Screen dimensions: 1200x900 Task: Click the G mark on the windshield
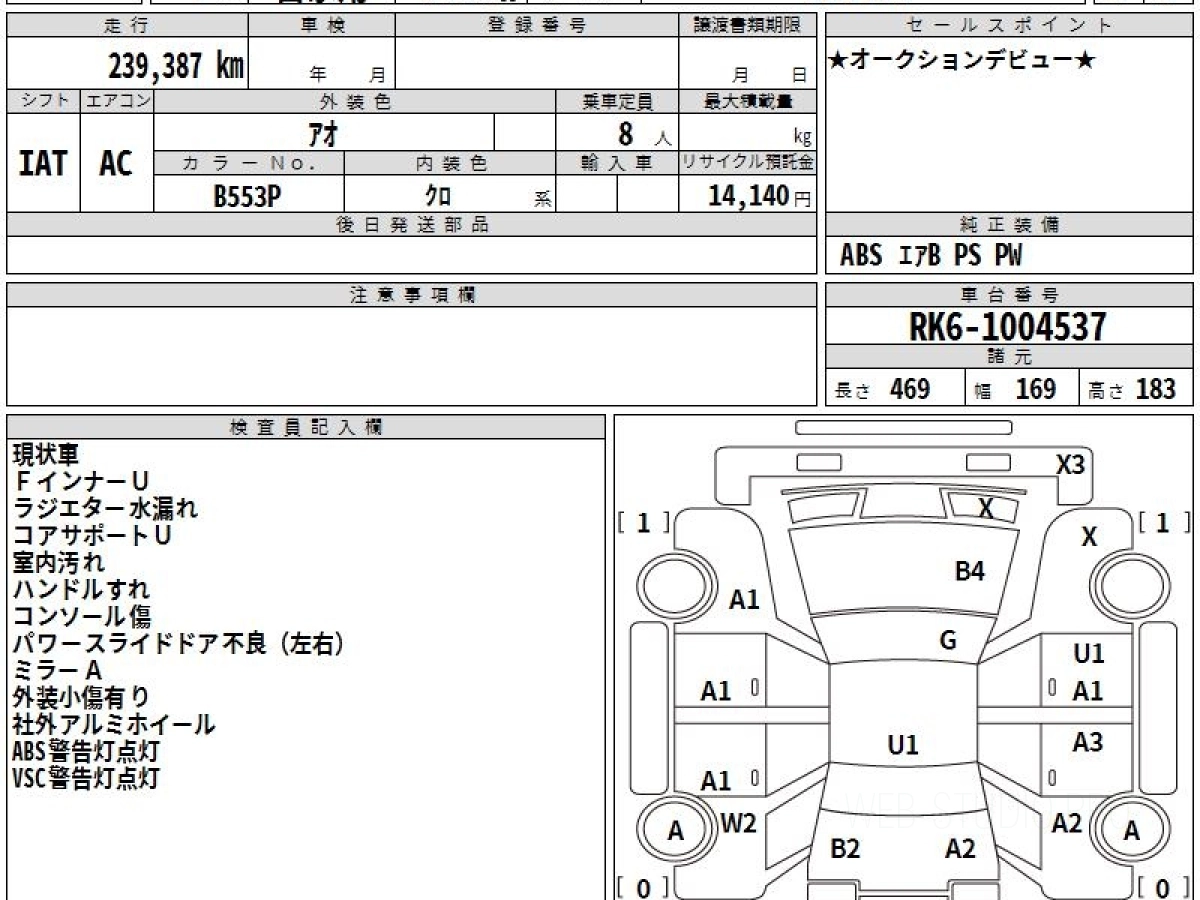pyautogui.click(x=948, y=641)
